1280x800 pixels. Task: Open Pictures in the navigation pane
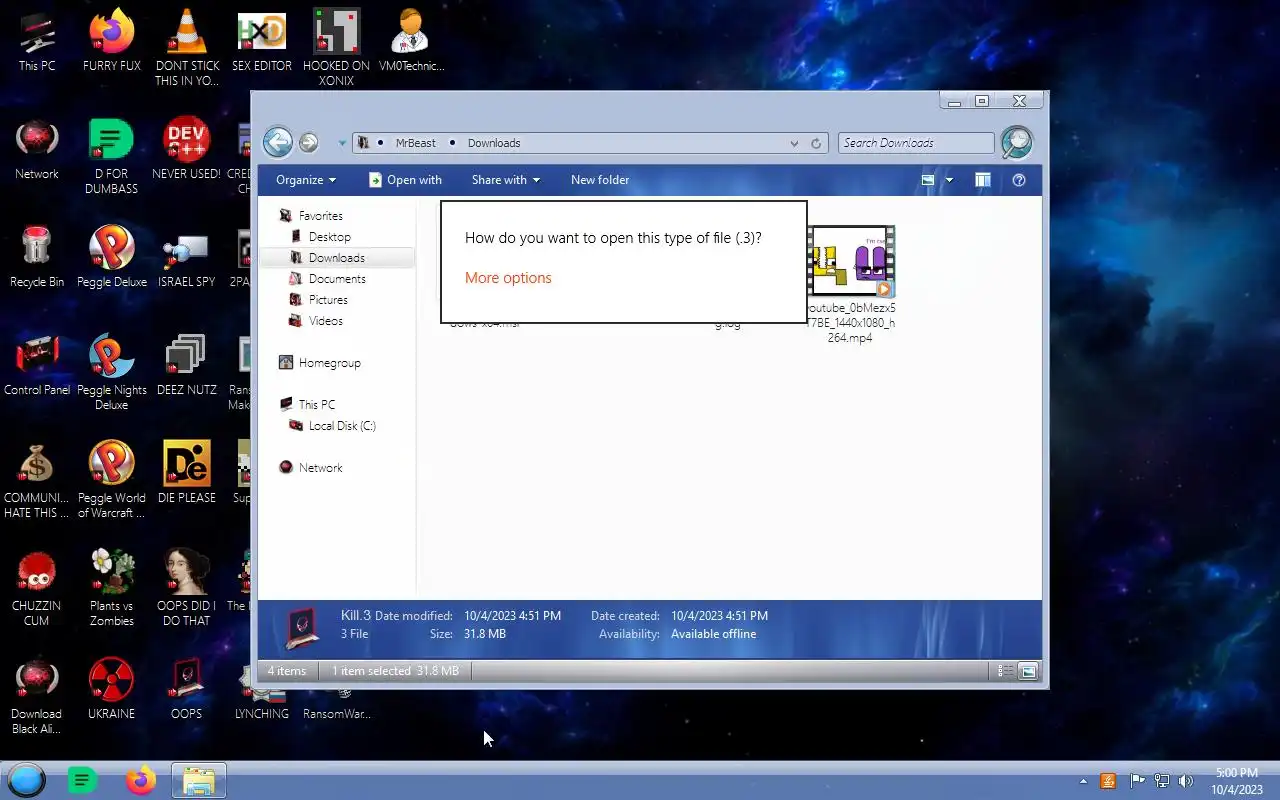[x=328, y=300]
